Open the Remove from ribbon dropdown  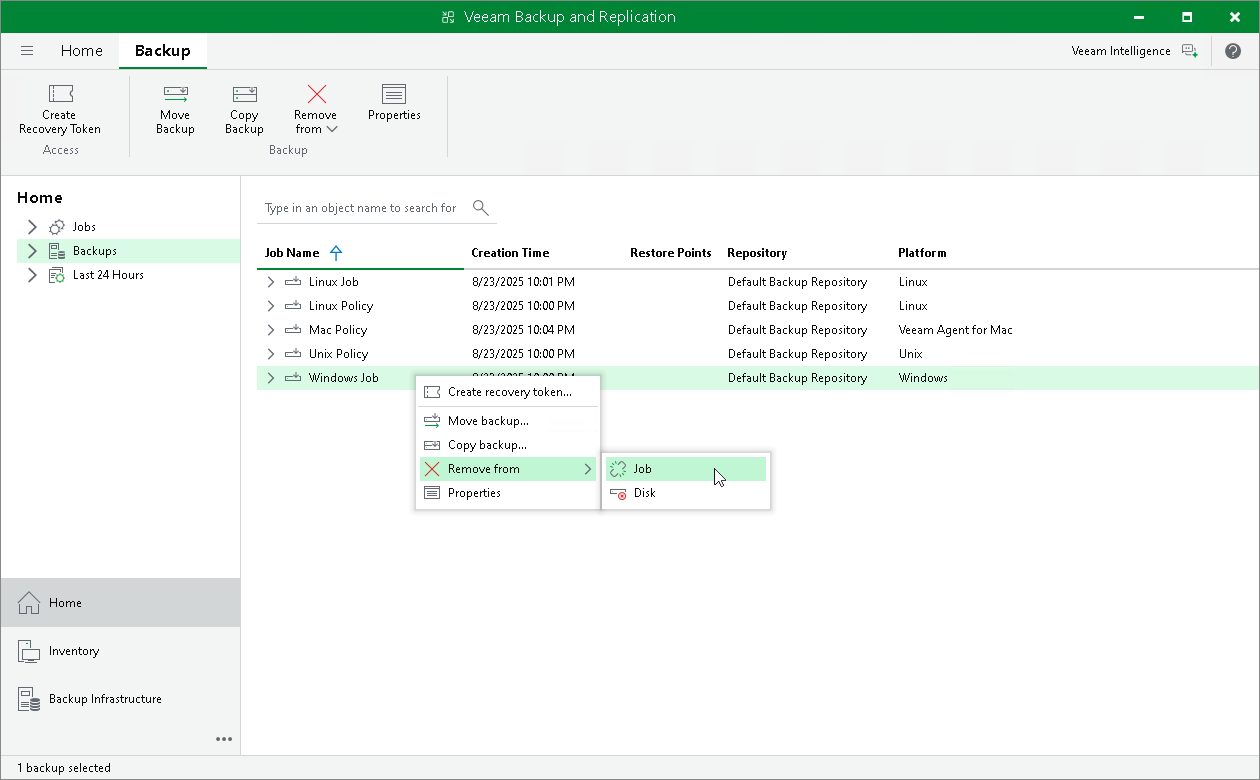pyautogui.click(x=316, y=109)
